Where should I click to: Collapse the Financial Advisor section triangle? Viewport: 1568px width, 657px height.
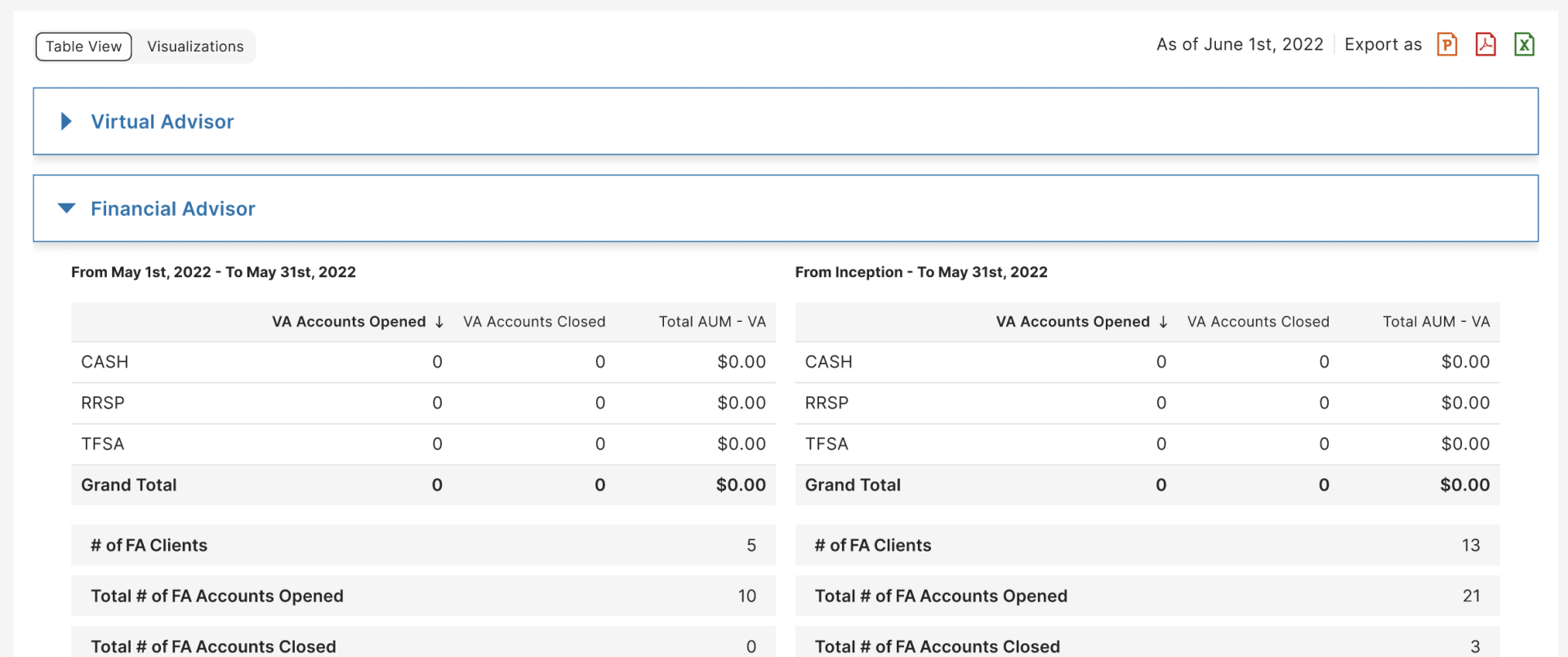click(66, 208)
